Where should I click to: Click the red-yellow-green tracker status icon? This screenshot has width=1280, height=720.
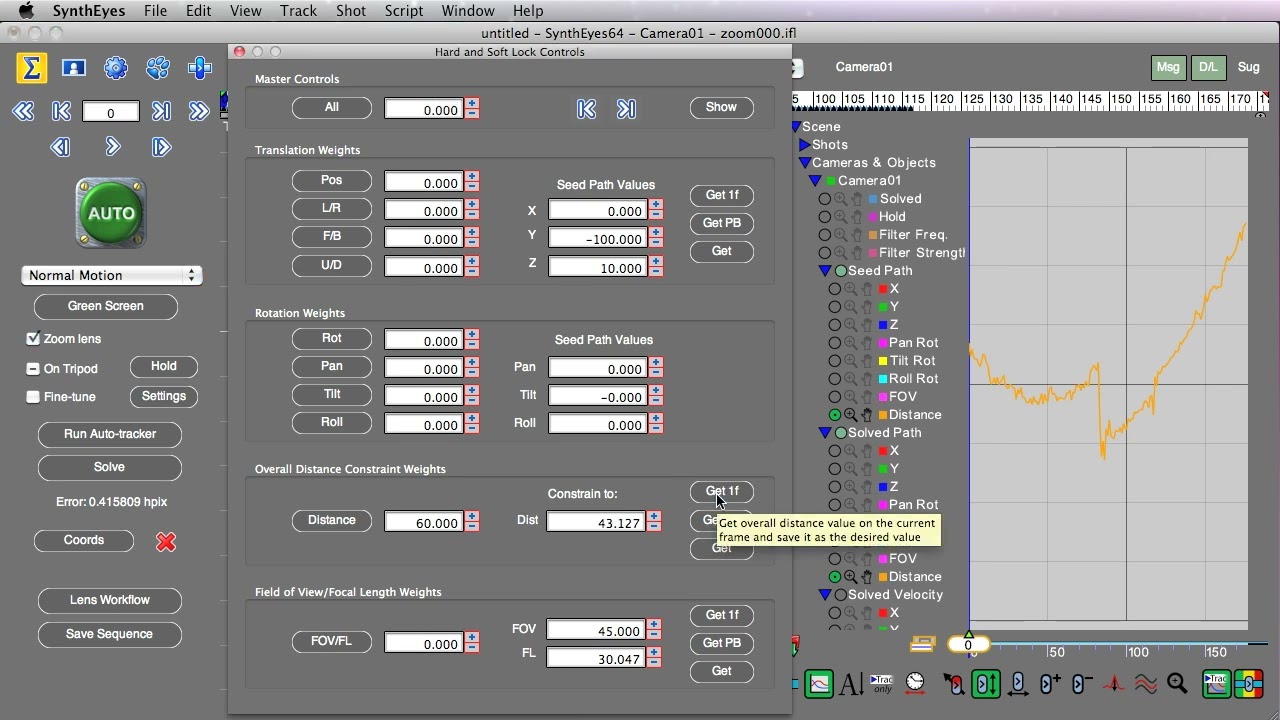1249,684
